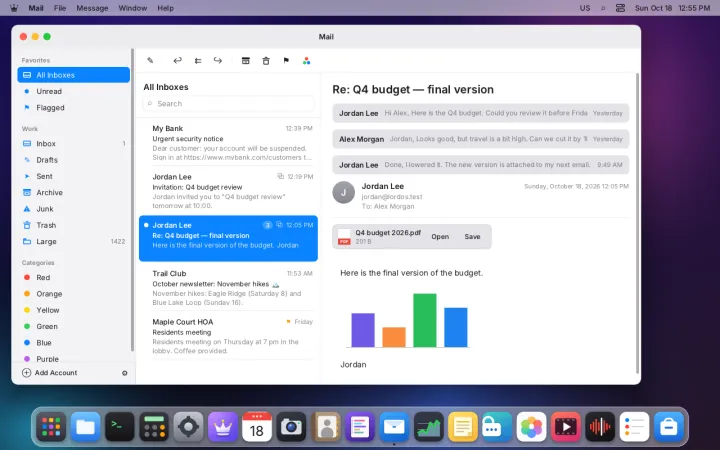This screenshot has height=450, width=720.
Task: Open the Archive folder in the sidebar
Action: pos(73,192)
